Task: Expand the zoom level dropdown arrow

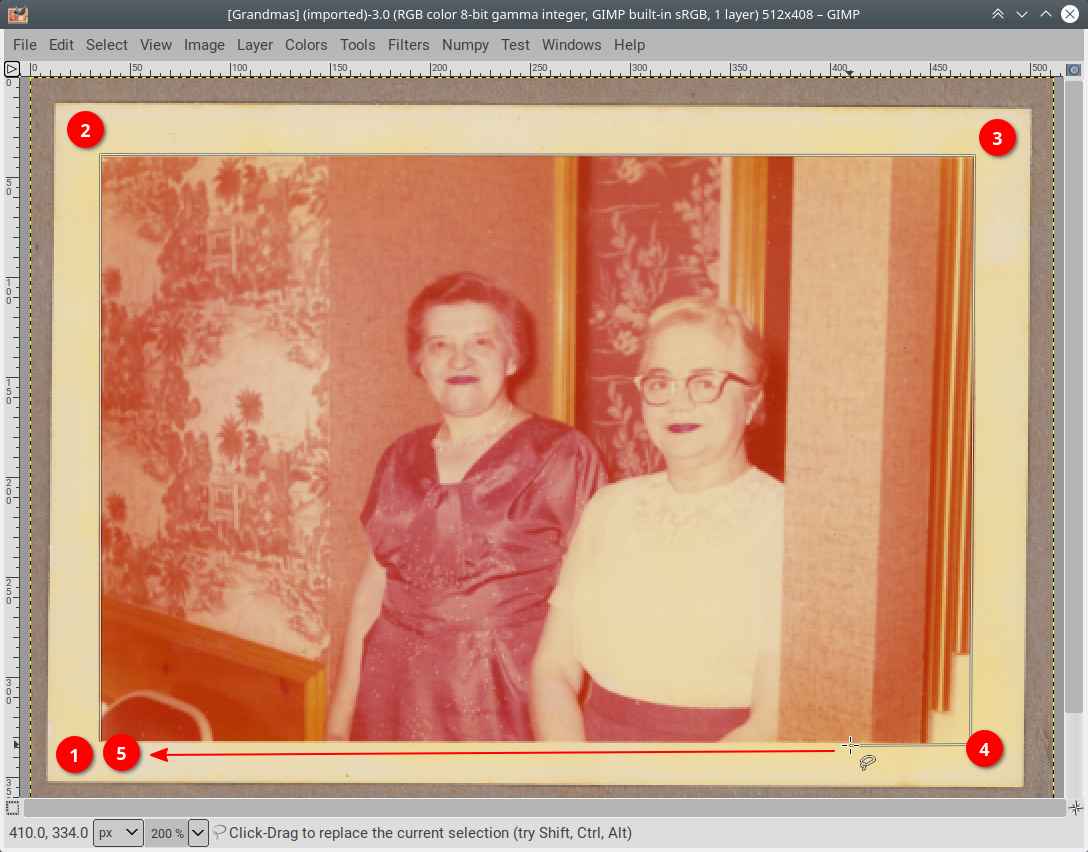Action: coord(198,833)
